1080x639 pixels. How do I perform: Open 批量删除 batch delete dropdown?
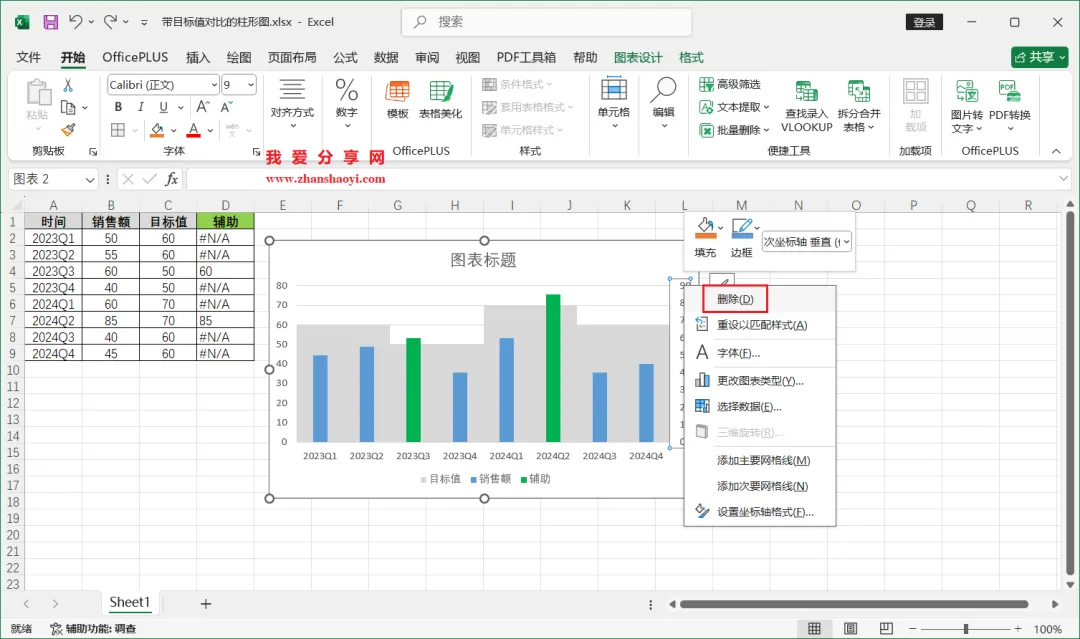[x=734, y=129]
